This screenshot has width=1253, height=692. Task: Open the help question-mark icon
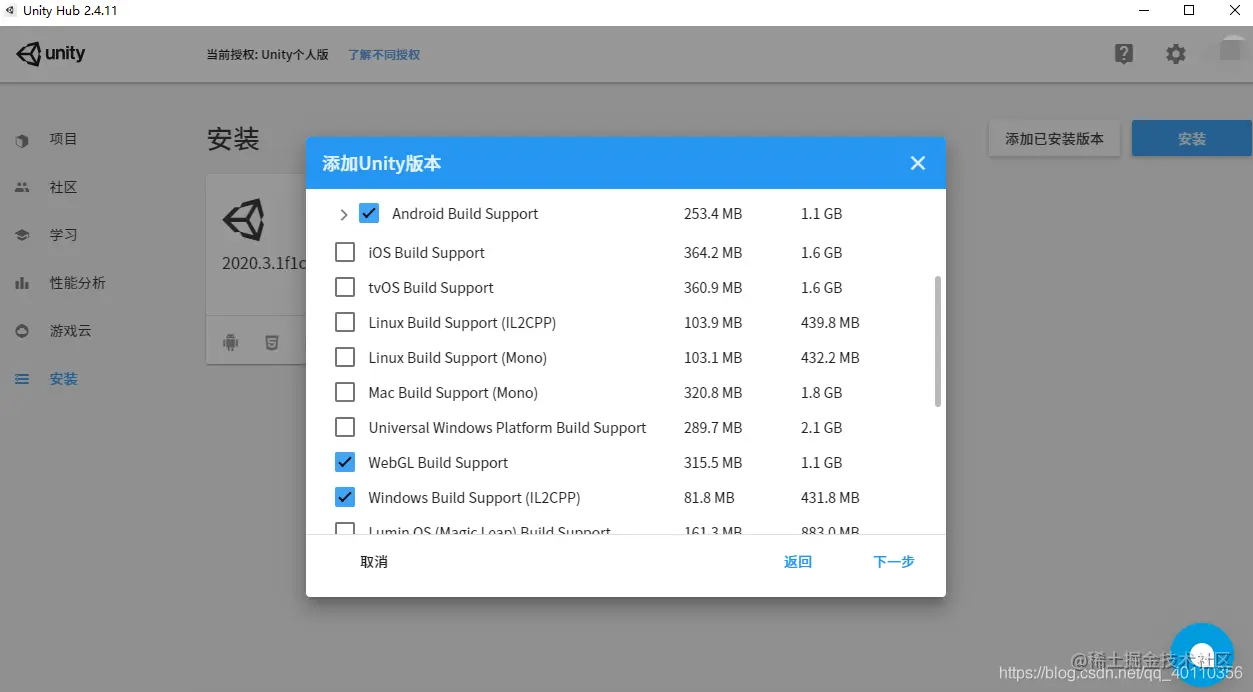click(x=1124, y=54)
